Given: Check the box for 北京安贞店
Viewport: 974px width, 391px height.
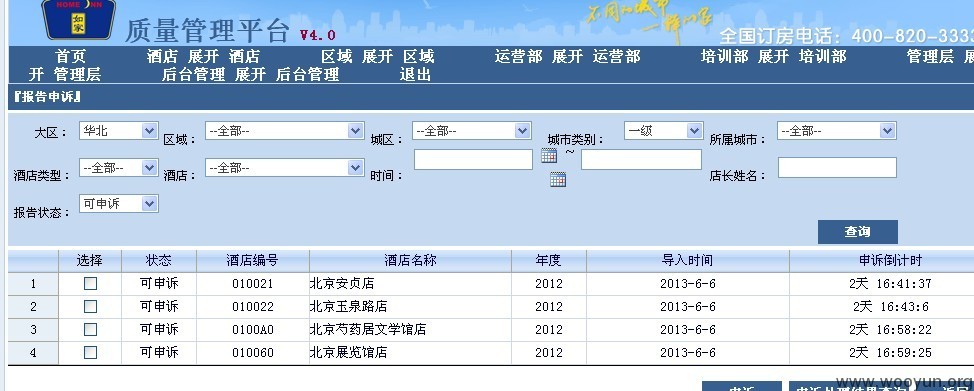Looking at the screenshot, I should (91, 283).
